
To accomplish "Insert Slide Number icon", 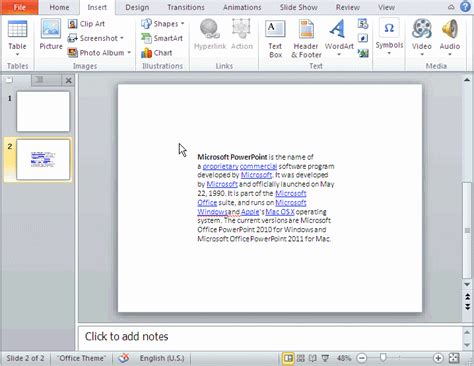I will point(363,38).
